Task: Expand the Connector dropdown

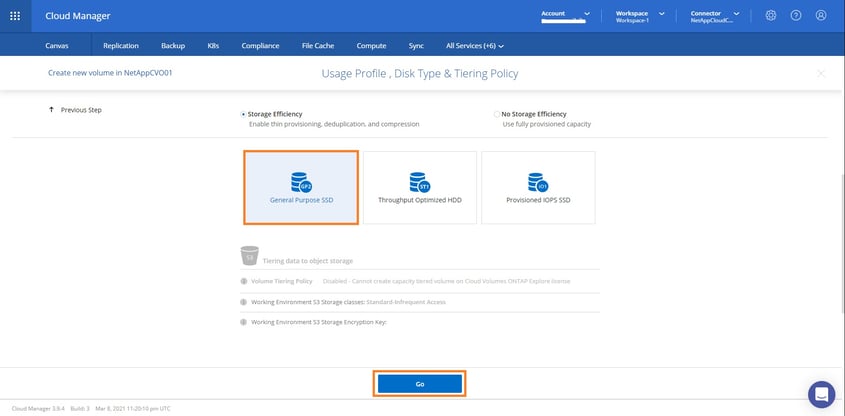Action: tap(737, 14)
